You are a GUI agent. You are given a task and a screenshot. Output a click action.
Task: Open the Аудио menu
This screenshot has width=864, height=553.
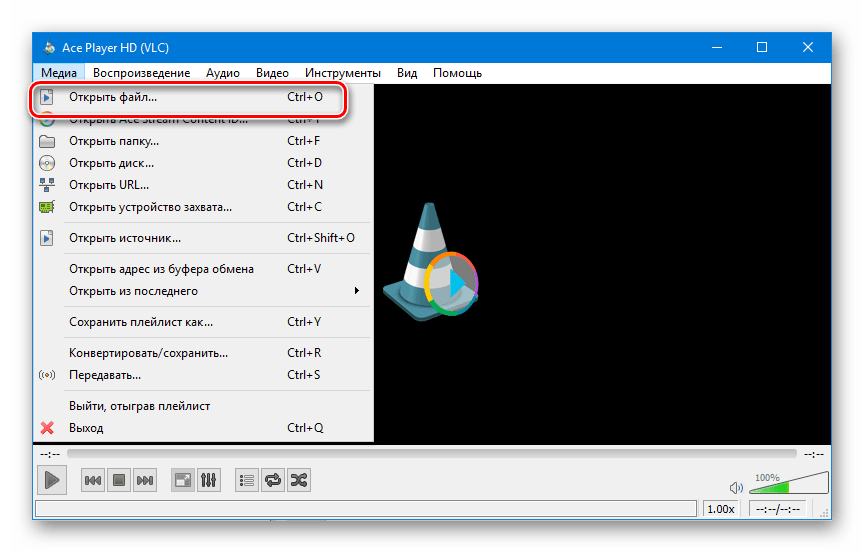coord(223,73)
